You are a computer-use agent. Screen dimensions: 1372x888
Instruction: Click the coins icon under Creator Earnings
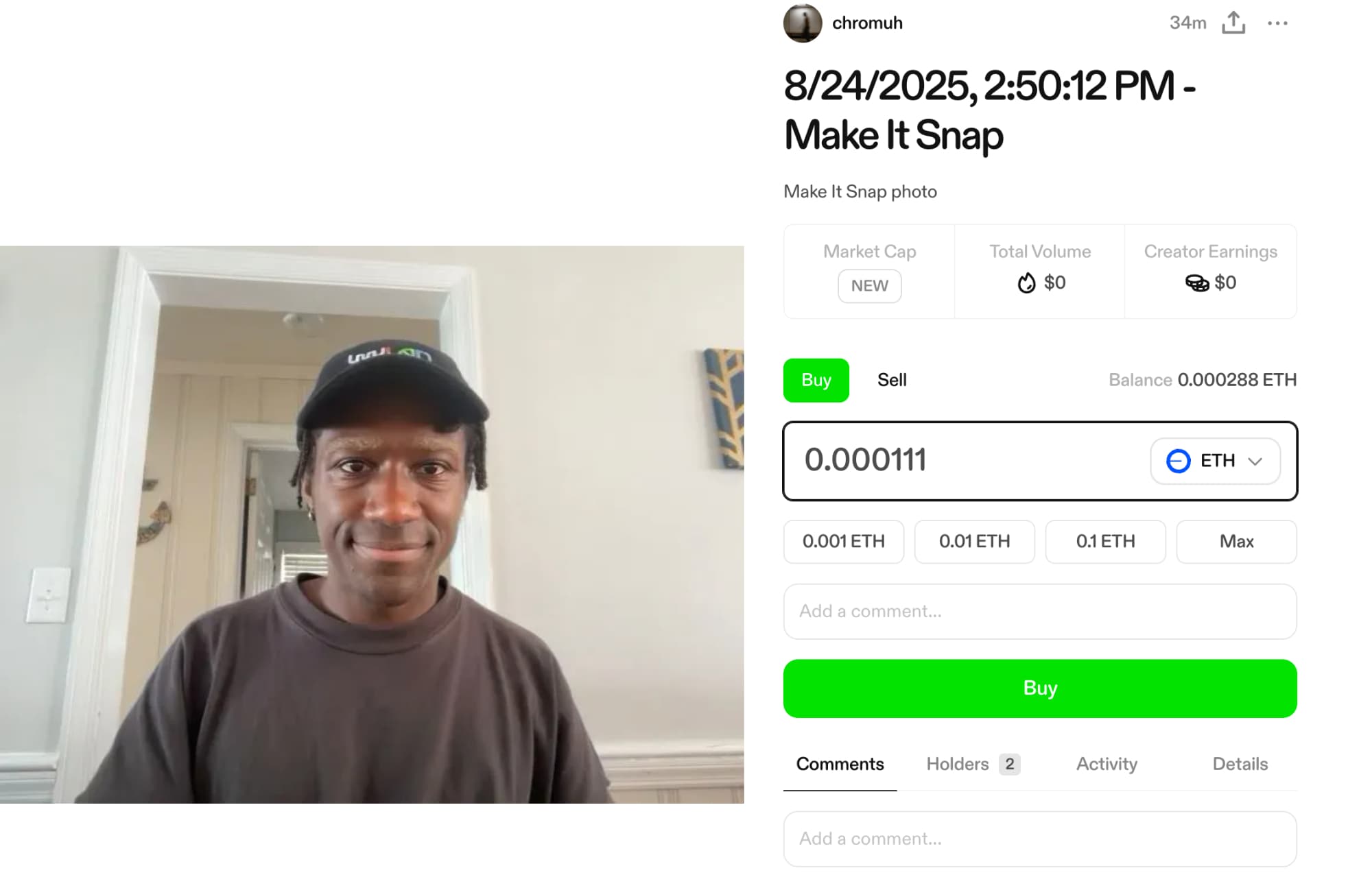click(x=1197, y=283)
